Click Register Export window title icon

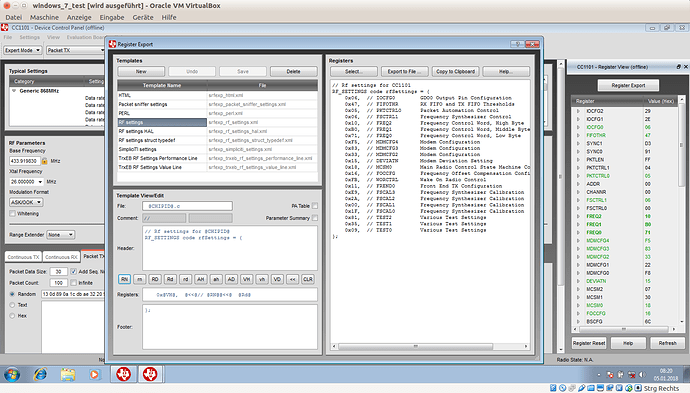pos(113,44)
